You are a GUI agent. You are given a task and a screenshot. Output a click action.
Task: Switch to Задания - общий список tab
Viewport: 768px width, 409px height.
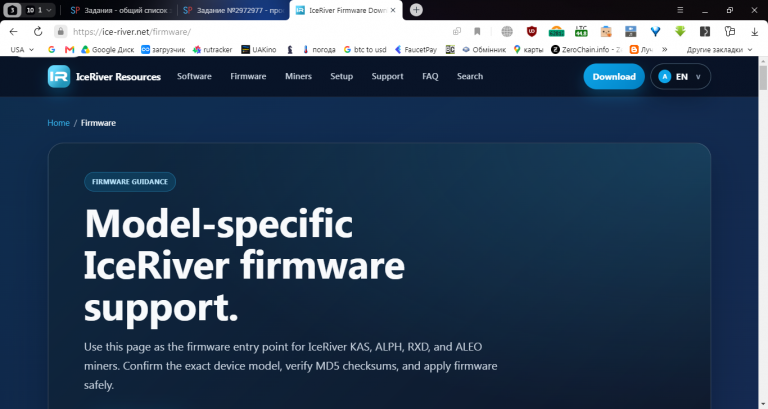(120, 10)
